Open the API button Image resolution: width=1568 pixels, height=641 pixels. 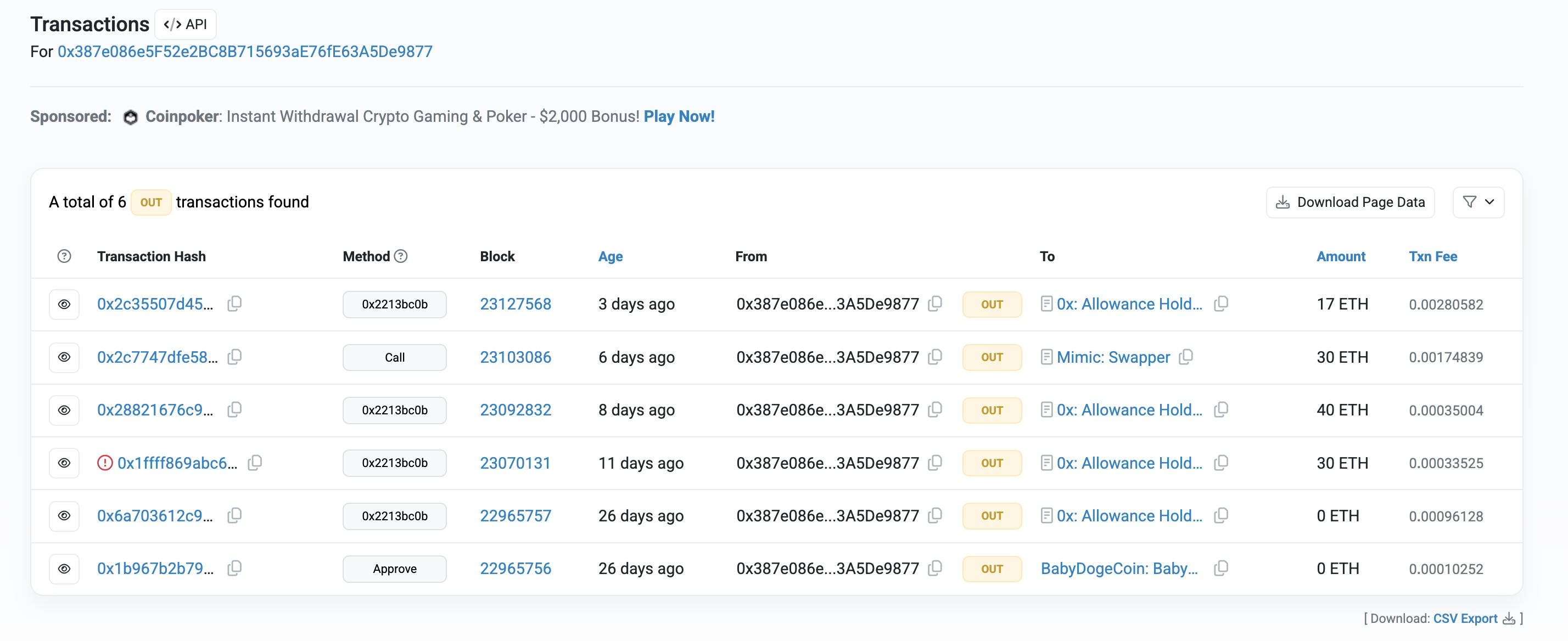click(185, 24)
